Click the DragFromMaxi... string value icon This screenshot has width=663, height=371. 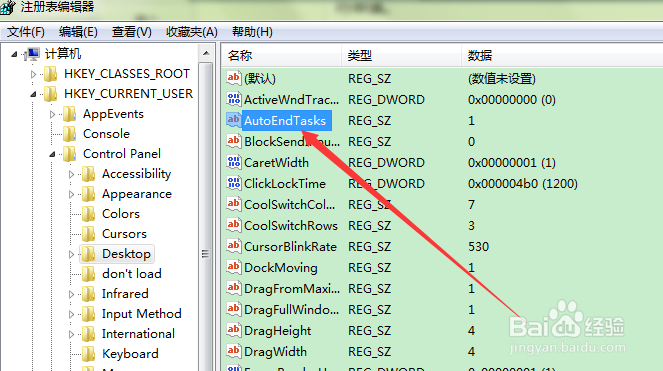234,289
